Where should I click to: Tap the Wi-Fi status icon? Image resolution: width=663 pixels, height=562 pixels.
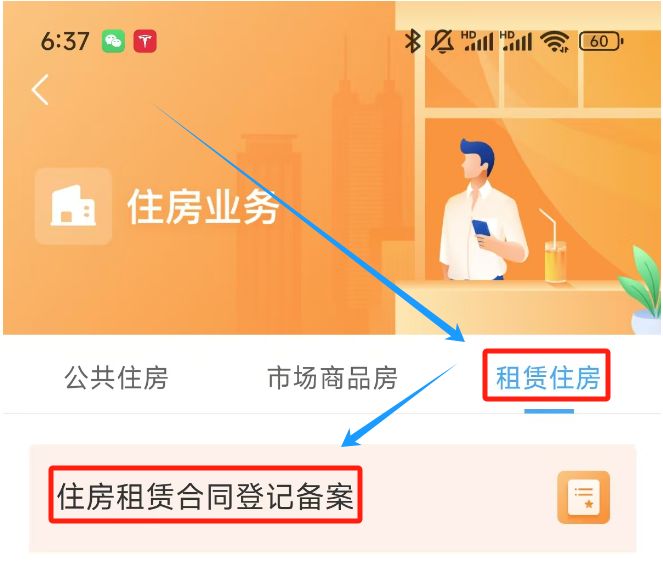point(556,42)
